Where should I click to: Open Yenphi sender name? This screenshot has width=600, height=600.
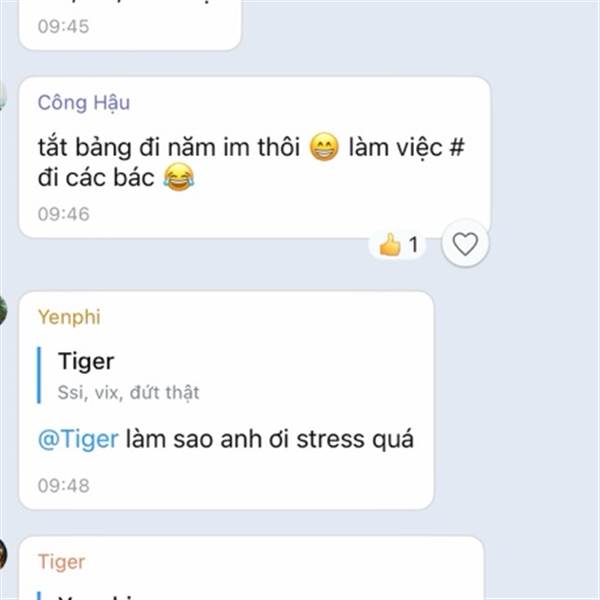69,317
